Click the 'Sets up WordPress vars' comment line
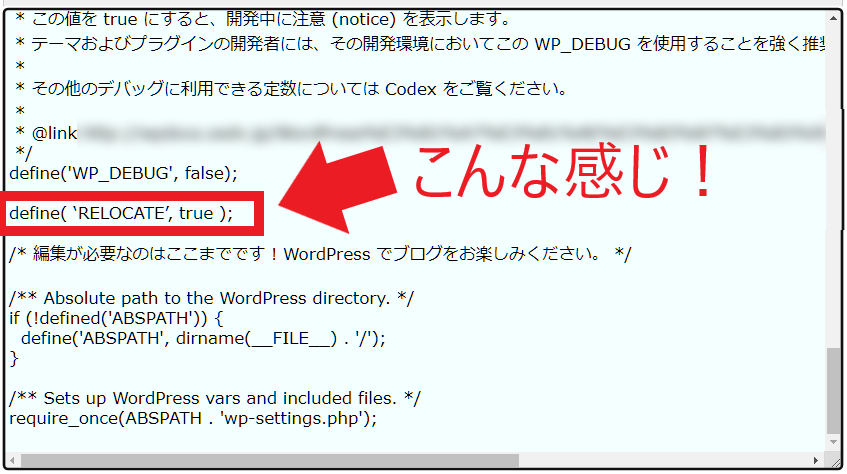This screenshot has height=474, width=847. click(x=215, y=398)
